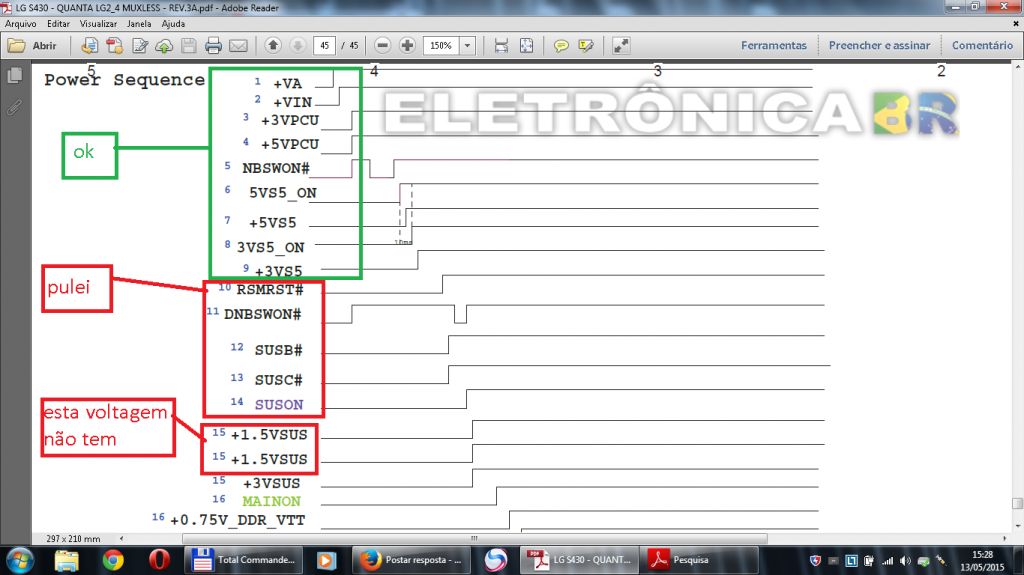The width and height of the screenshot is (1024, 575).
Task: Click the highlight text tool icon
Action: click(586, 45)
